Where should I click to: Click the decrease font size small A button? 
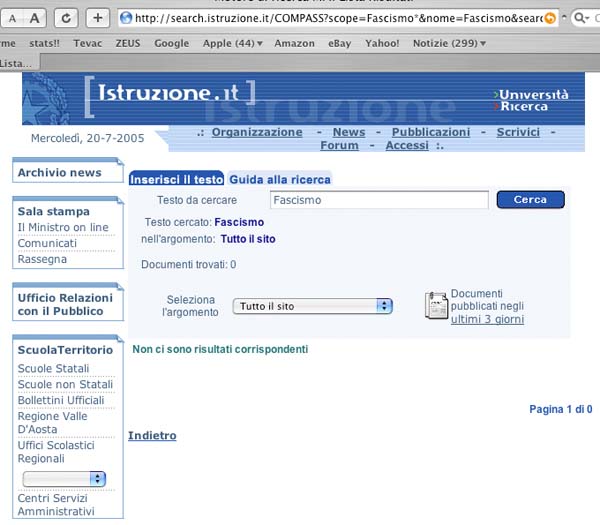(12, 18)
